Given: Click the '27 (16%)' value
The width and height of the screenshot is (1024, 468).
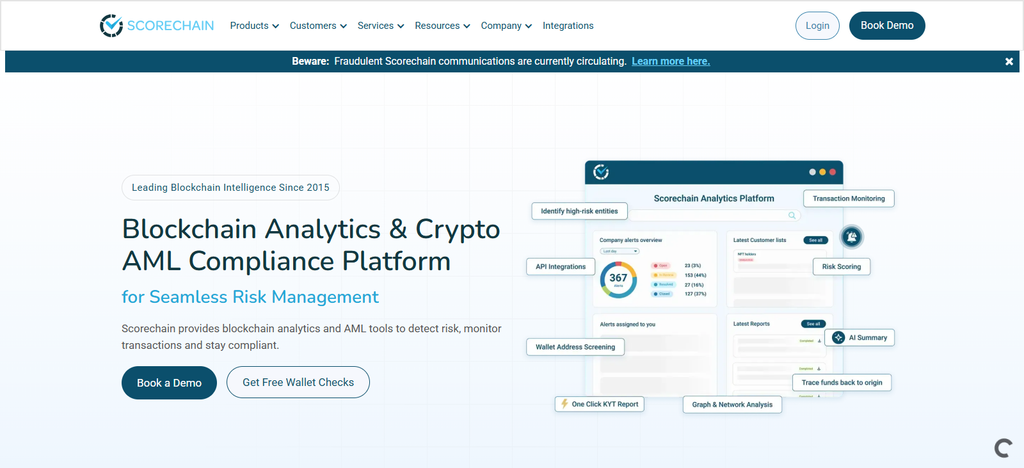Looking at the screenshot, I should pos(694,285).
